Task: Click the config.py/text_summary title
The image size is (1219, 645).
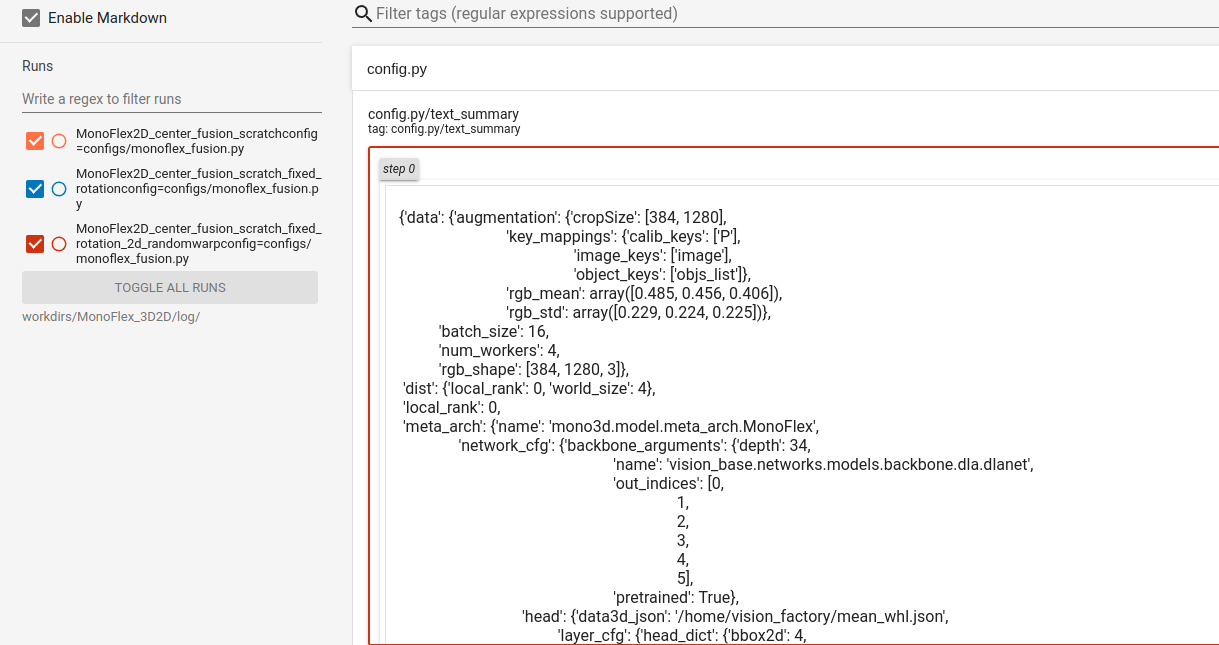Action: [x=443, y=114]
